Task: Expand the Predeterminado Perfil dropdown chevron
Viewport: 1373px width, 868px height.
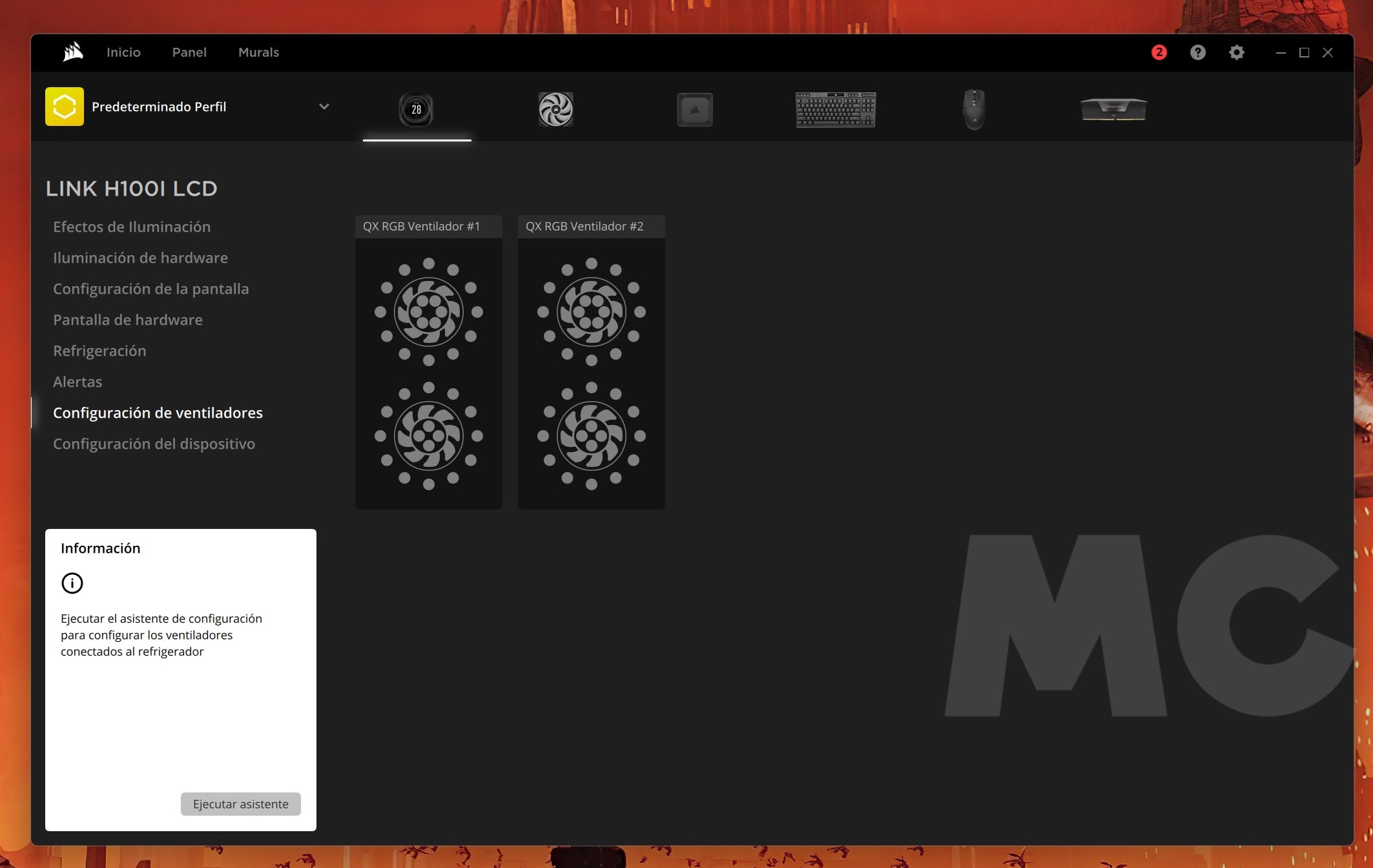Action: tap(324, 107)
